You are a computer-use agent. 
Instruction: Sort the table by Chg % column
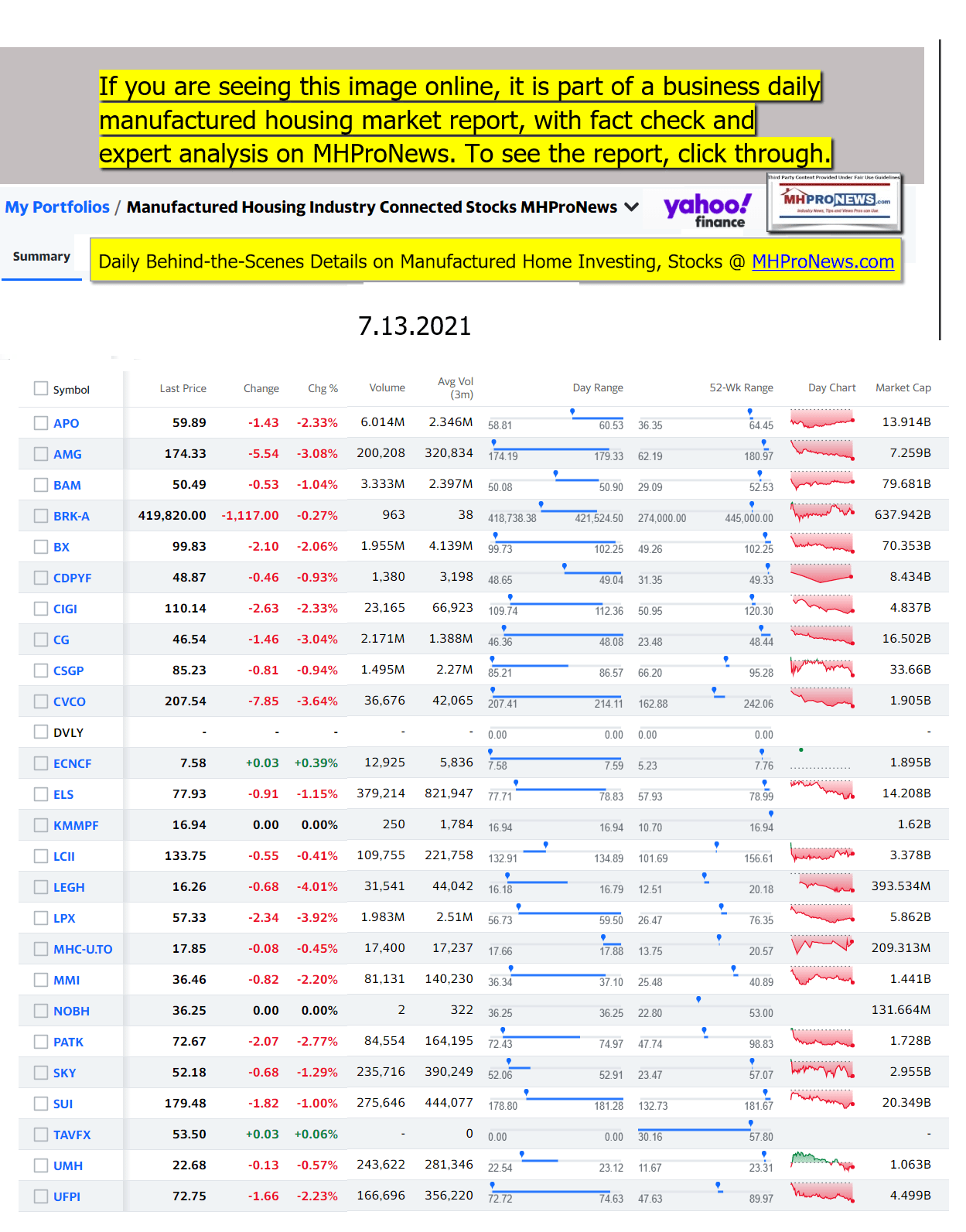pyautogui.click(x=323, y=388)
